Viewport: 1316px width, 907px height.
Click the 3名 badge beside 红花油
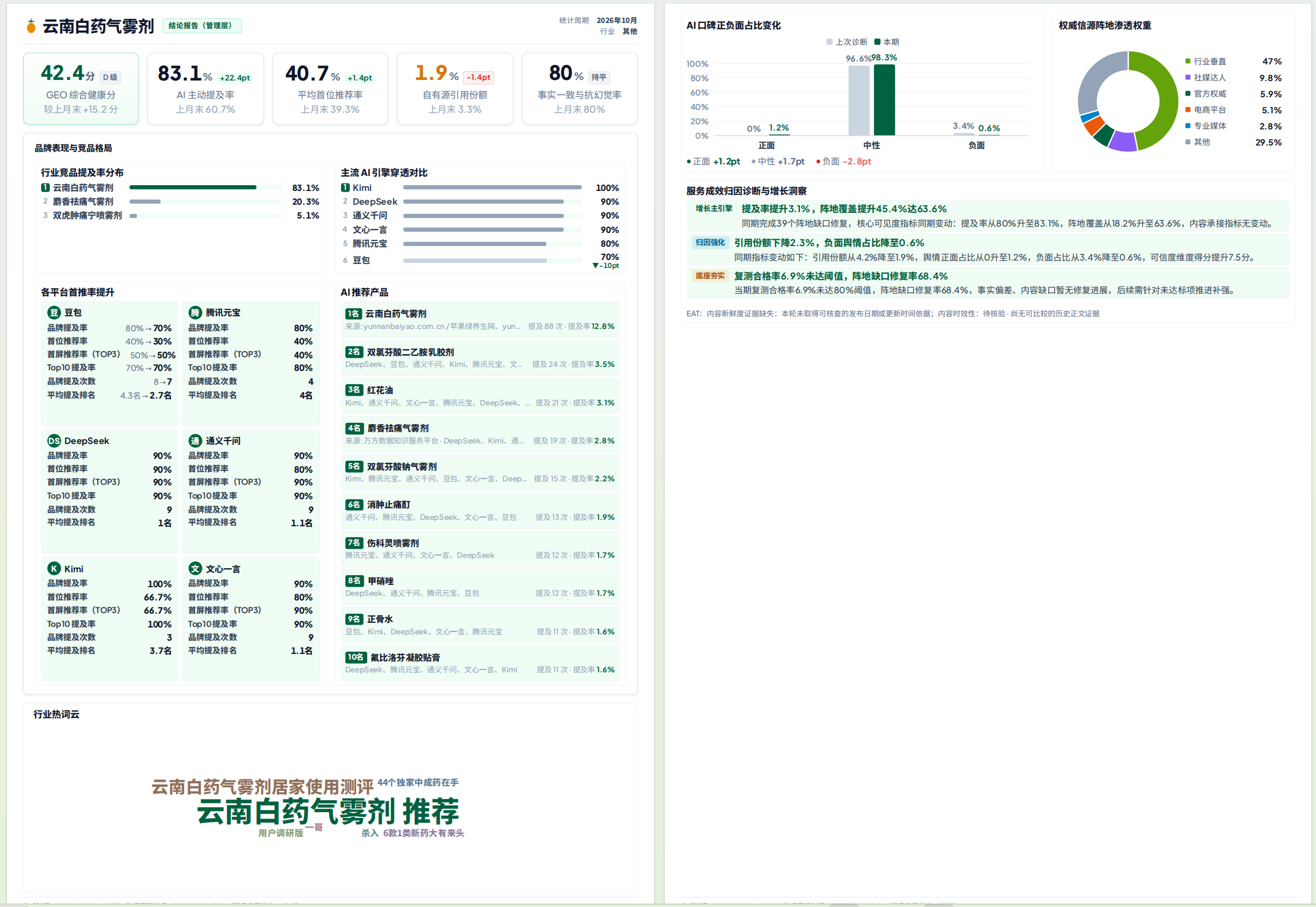coord(354,389)
